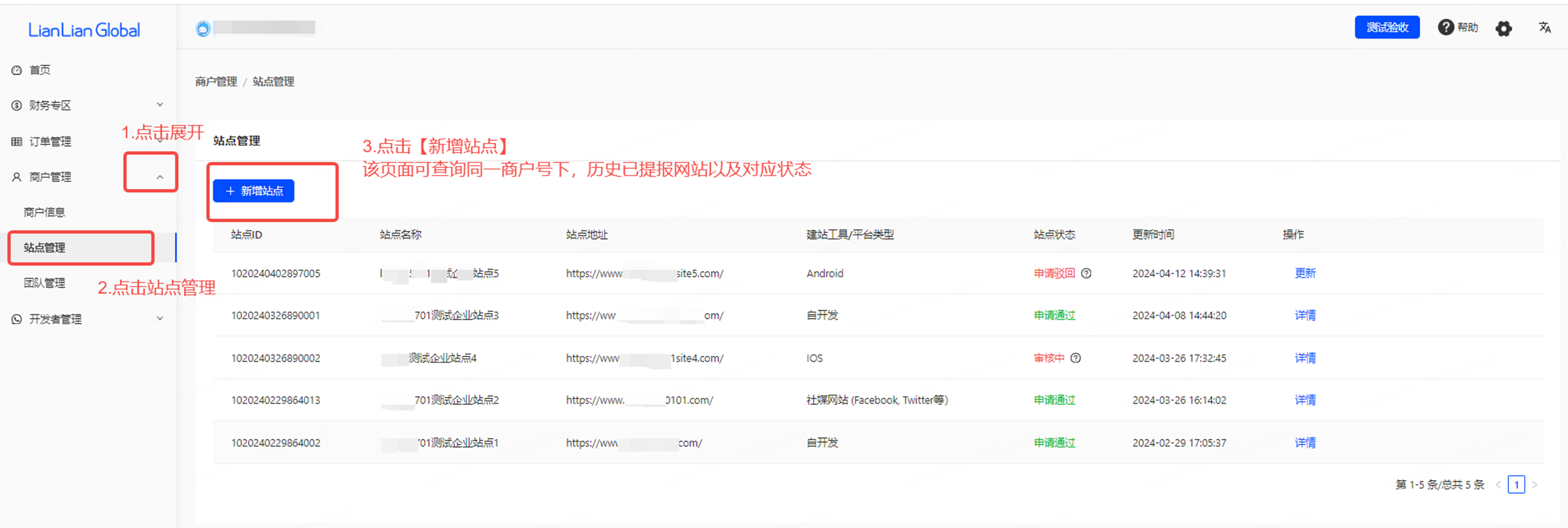Go to next page arrow in pagination

coord(1534,485)
